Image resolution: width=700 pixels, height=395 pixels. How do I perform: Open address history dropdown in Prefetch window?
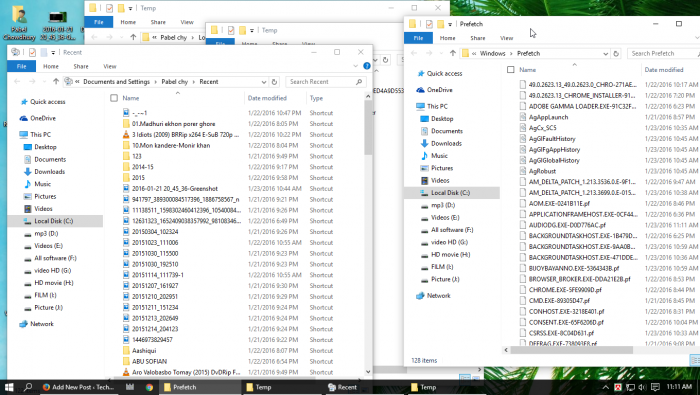(x=605, y=54)
